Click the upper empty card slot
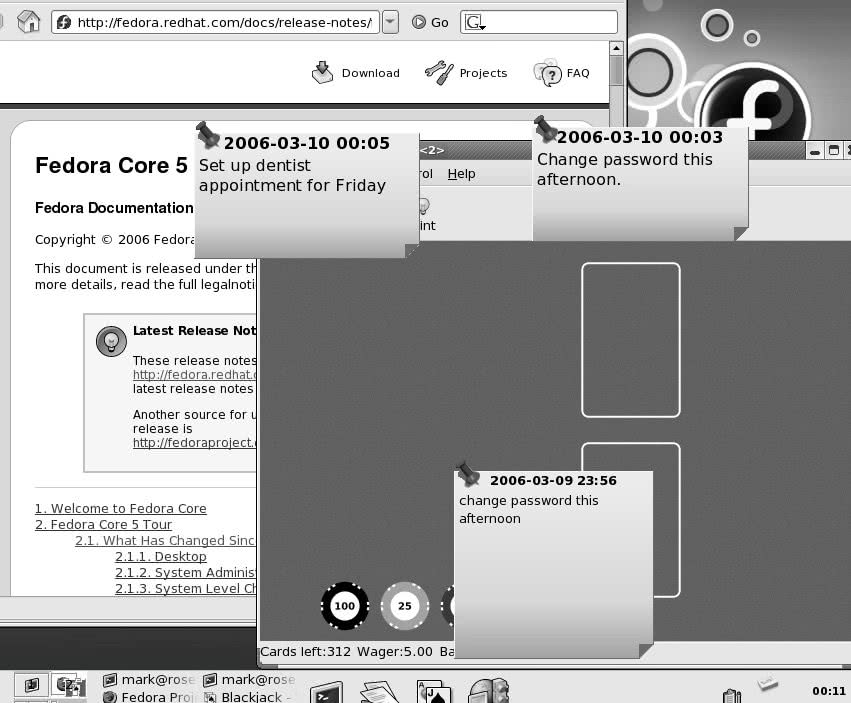This screenshot has width=851, height=703. coord(631,340)
